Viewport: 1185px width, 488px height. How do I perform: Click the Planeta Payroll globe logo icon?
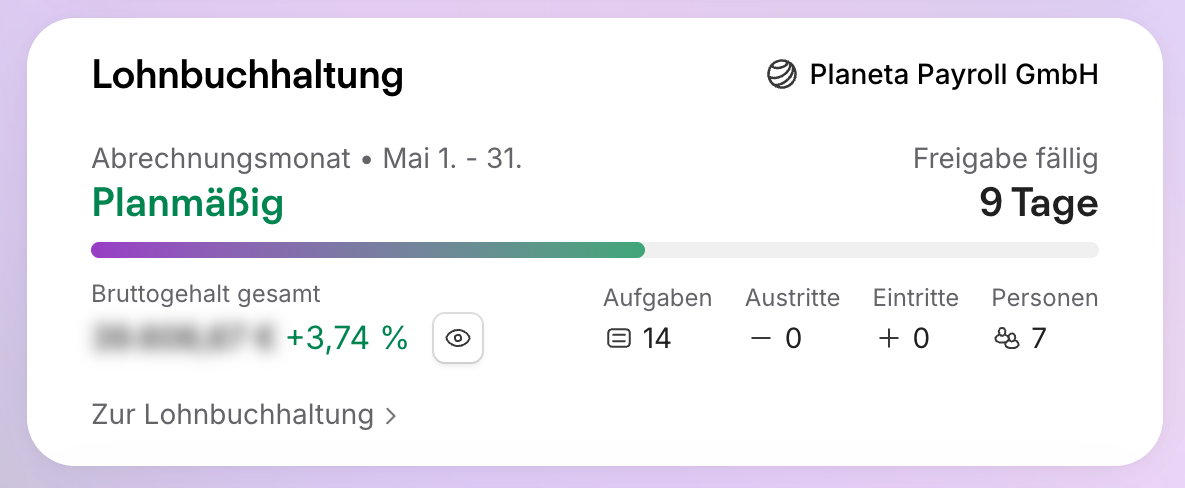[x=781, y=75]
